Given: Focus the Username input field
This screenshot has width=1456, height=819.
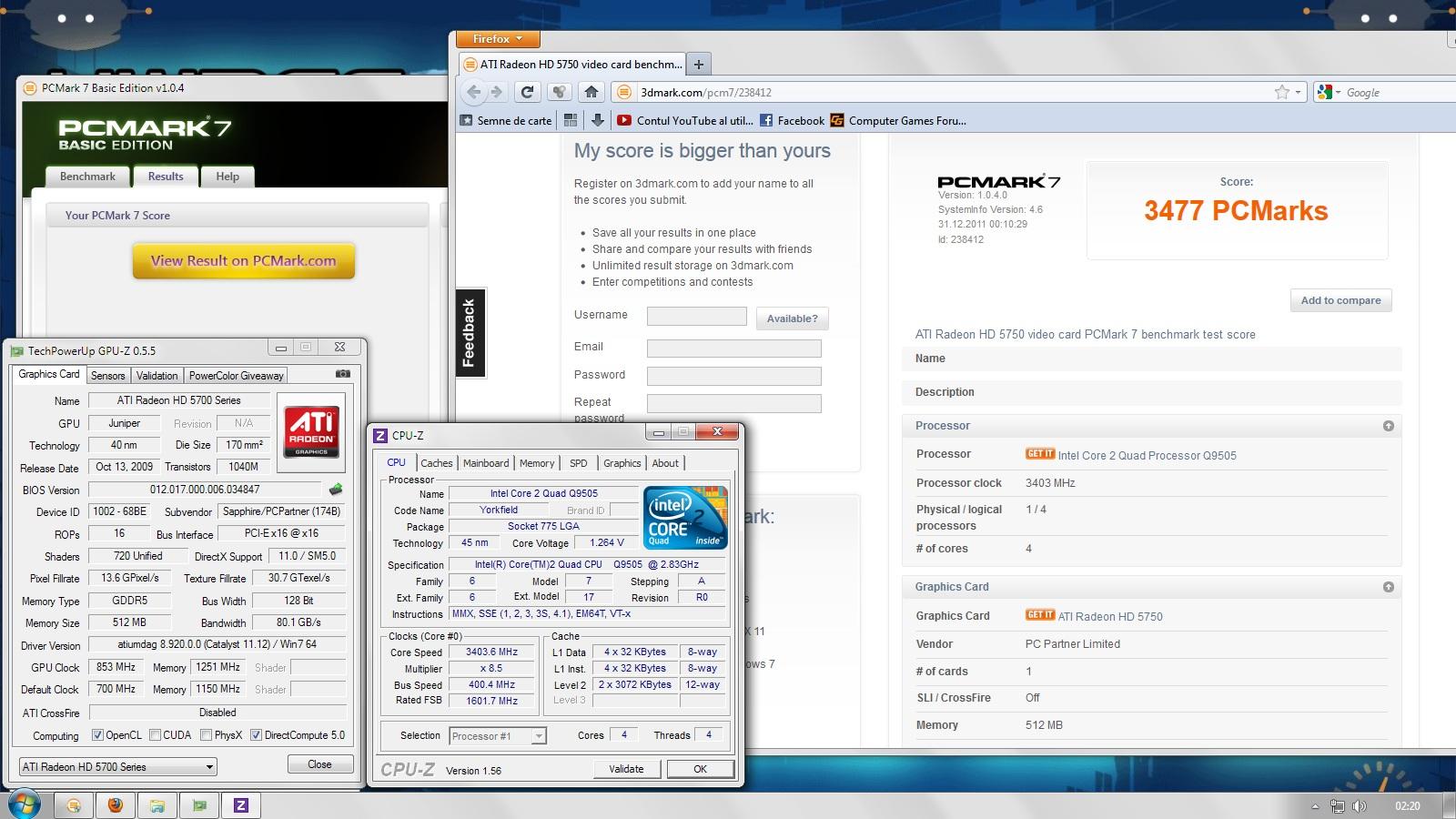Looking at the screenshot, I should [x=697, y=316].
